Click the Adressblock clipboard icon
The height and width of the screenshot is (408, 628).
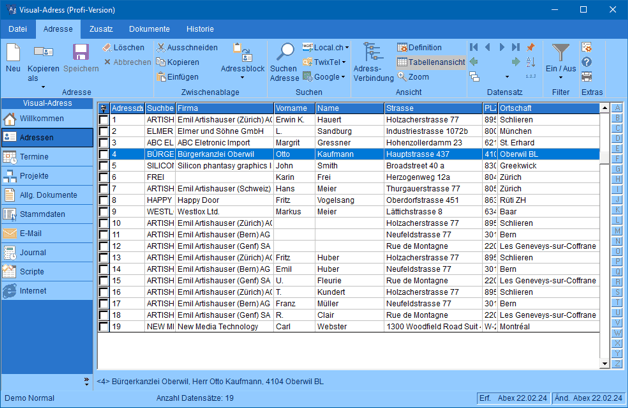(x=243, y=53)
